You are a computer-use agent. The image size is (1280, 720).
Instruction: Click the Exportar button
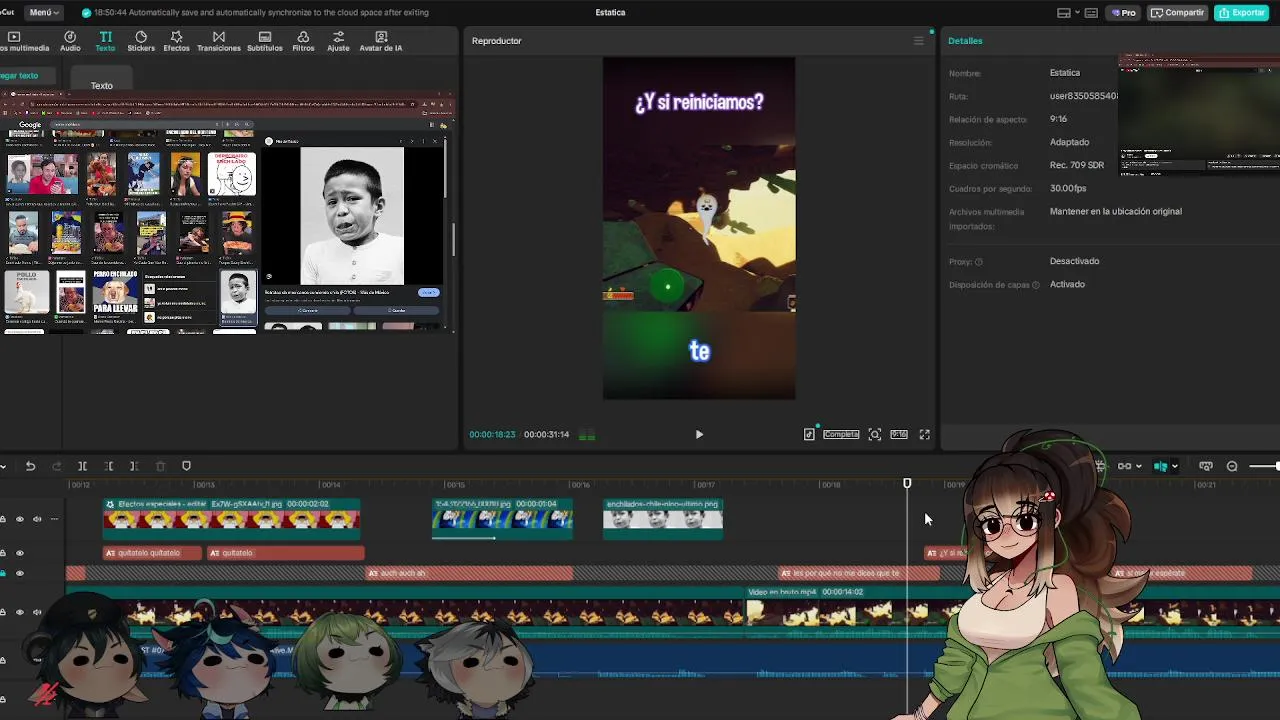(x=1241, y=13)
